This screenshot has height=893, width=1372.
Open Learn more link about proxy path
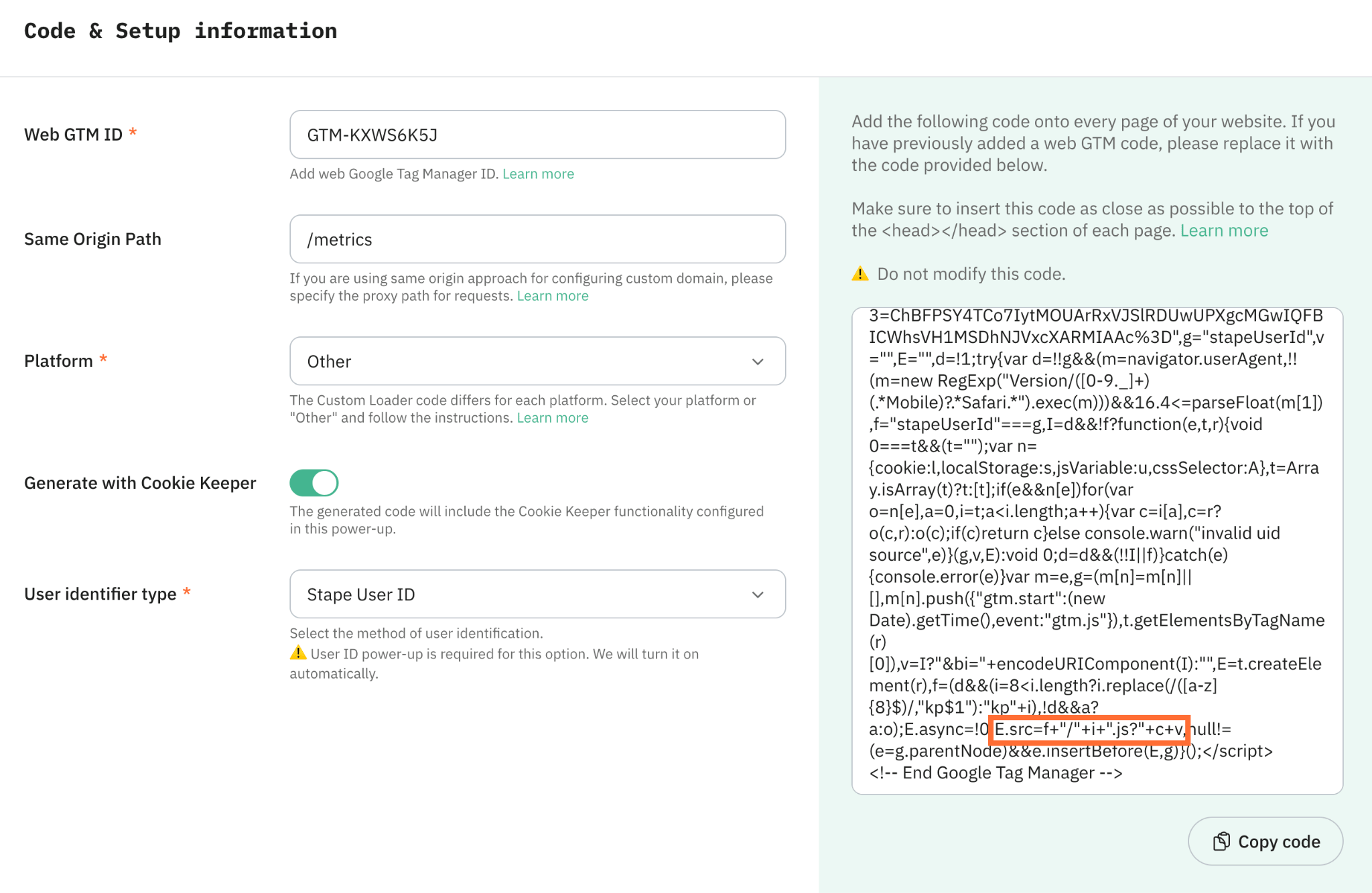tap(553, 296)
